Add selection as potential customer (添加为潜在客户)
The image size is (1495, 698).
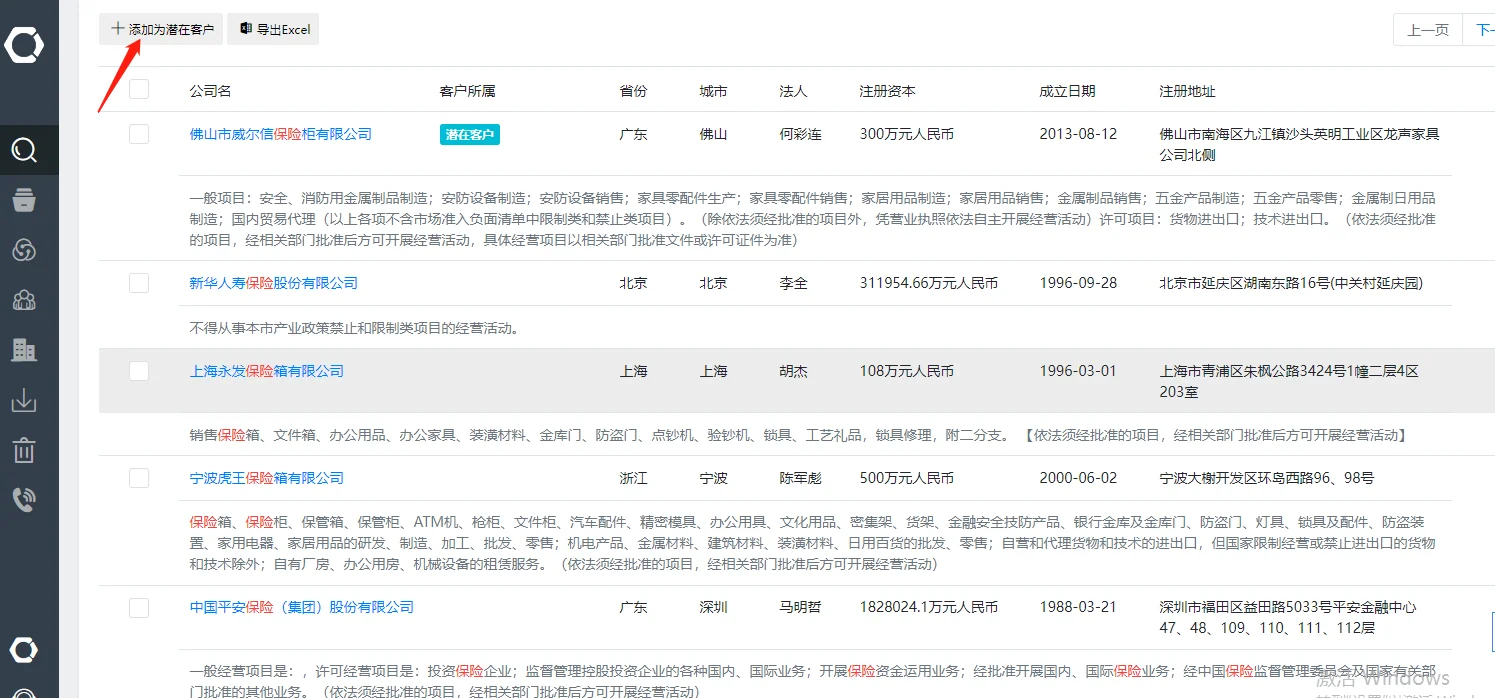pos(161,29)
